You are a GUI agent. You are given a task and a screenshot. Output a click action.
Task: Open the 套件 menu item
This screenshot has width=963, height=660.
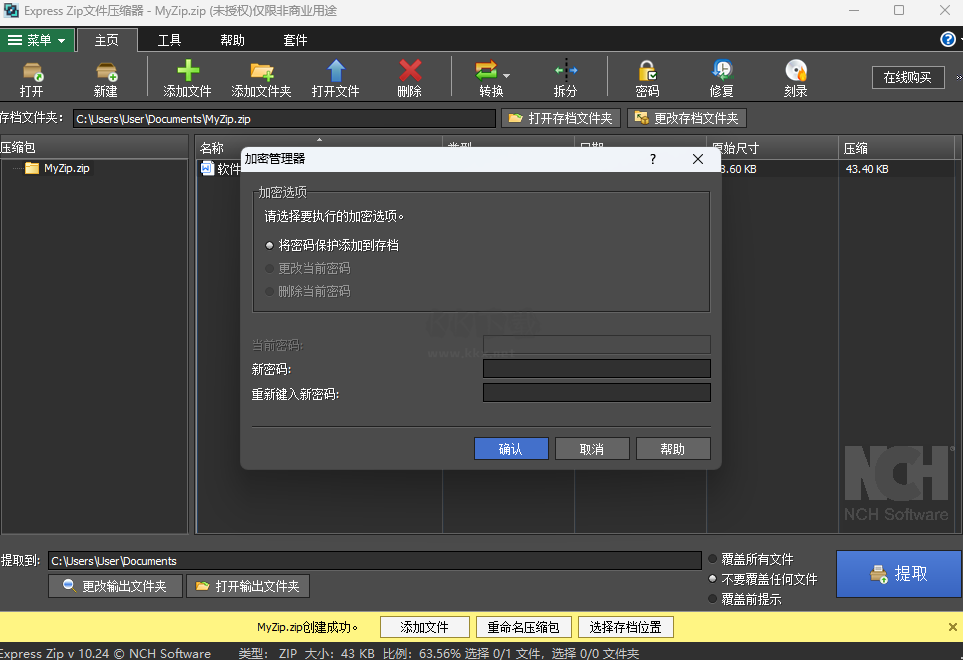(x=294, y=40)
